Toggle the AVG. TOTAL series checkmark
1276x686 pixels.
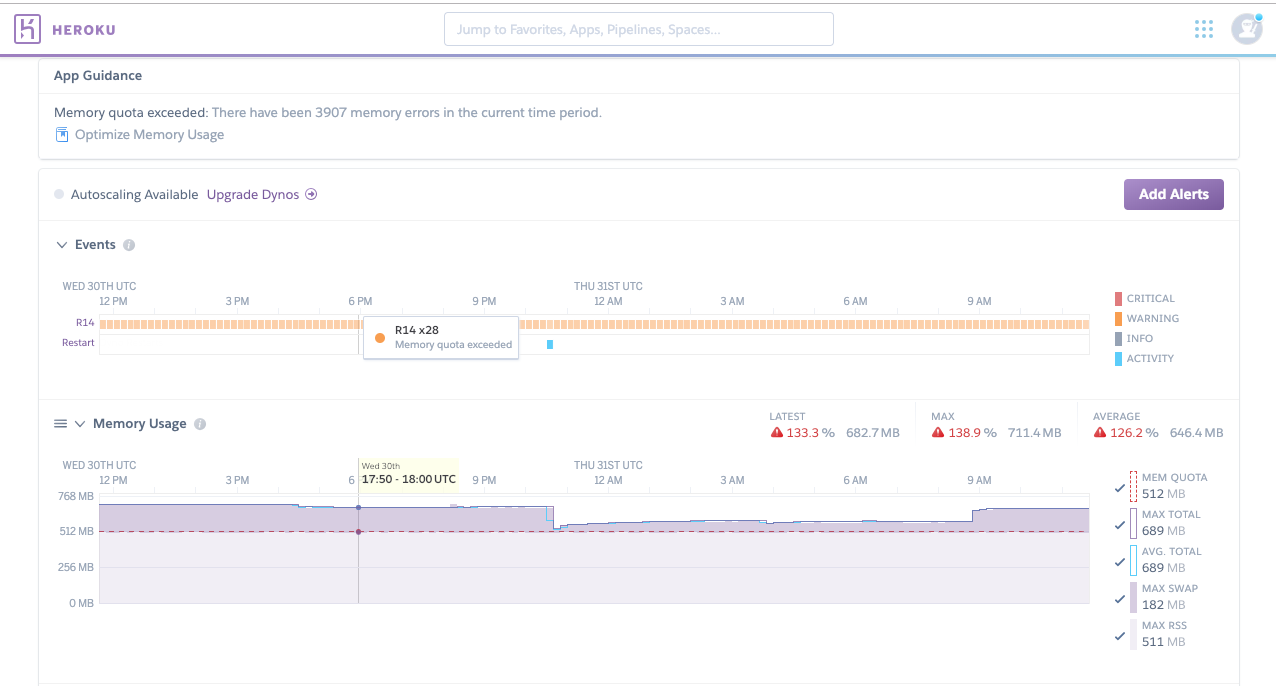(1120, 563)
